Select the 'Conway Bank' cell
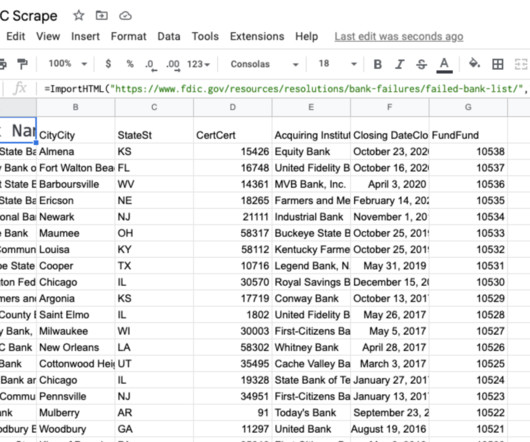 [x=311, y=298]
